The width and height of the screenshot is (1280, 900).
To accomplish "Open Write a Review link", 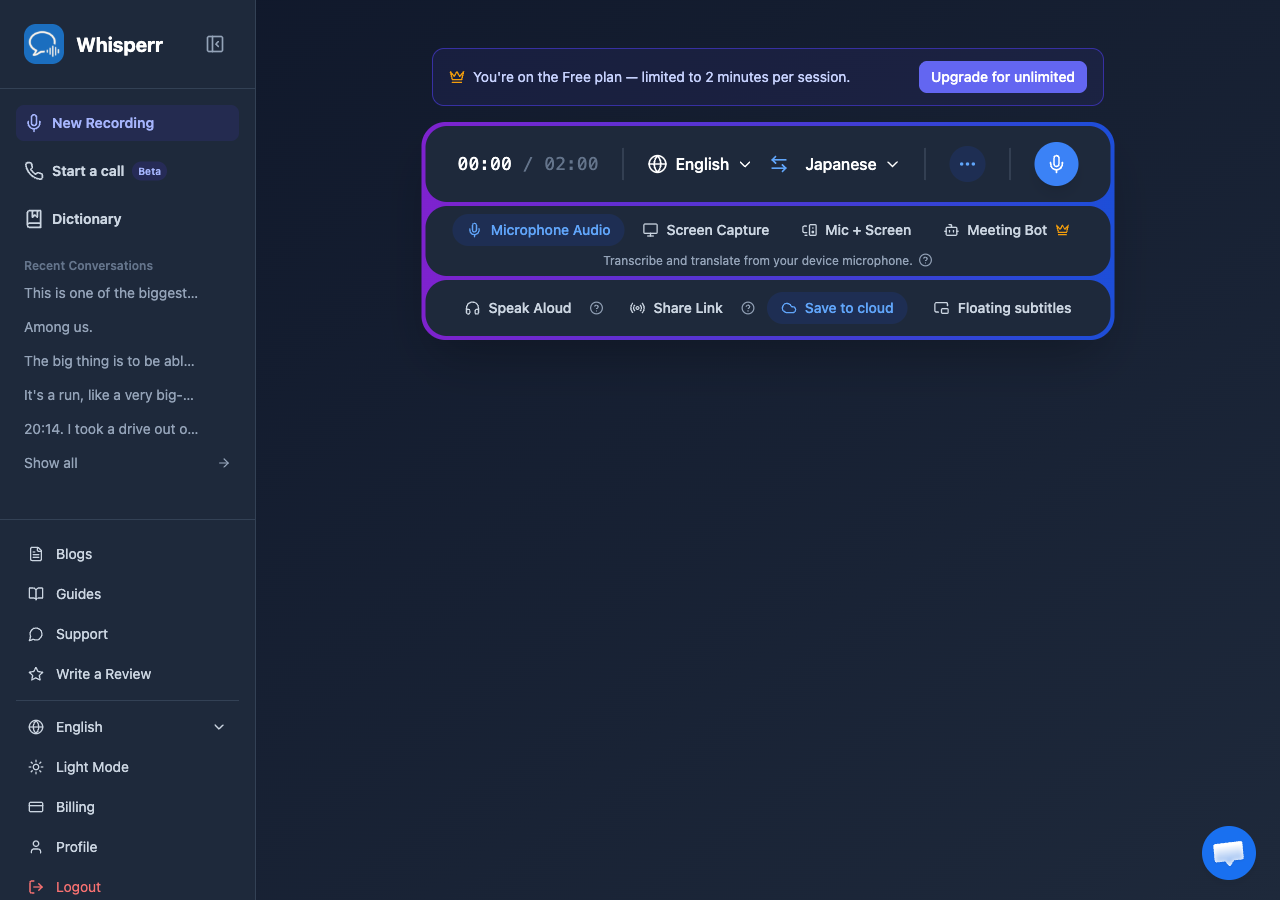I will click(127, 674).
